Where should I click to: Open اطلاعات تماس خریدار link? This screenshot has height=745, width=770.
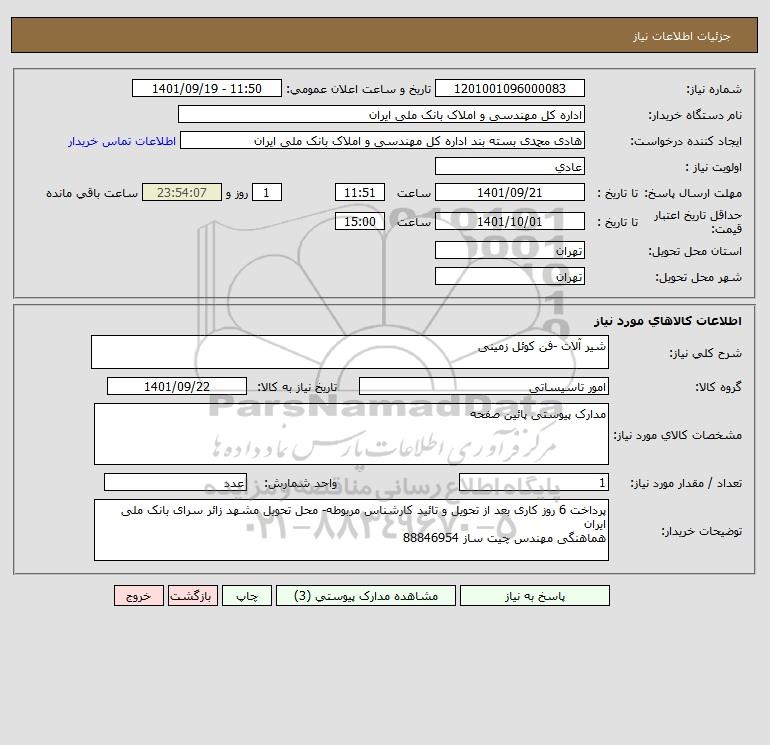click(122, 141)
